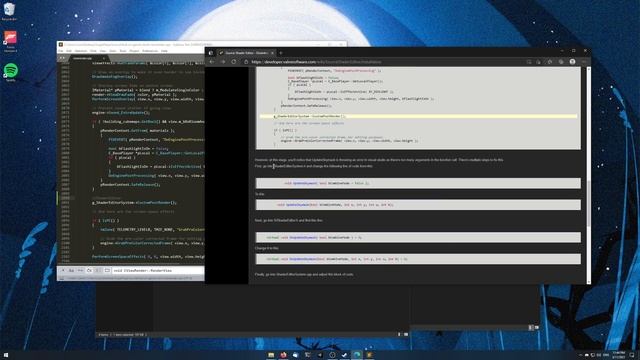Open the Spotify desktop shortcut
The image size is (640, 360).
(10, 73)
